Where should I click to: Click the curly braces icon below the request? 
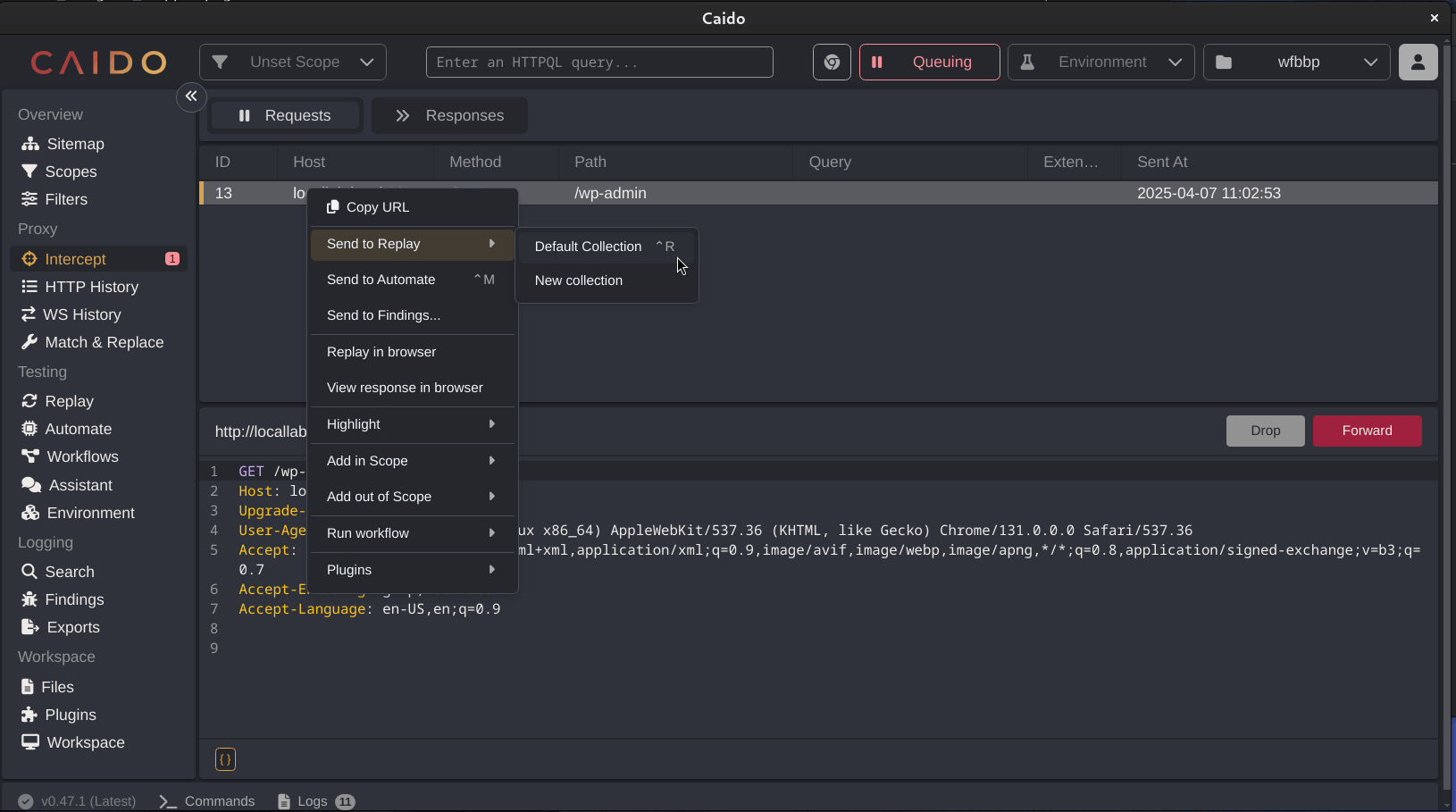click(225, 759)
